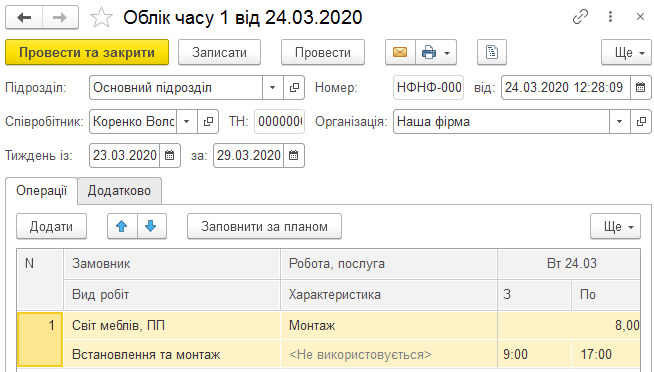Go back with the left arrow button

[x=24, y=17]
